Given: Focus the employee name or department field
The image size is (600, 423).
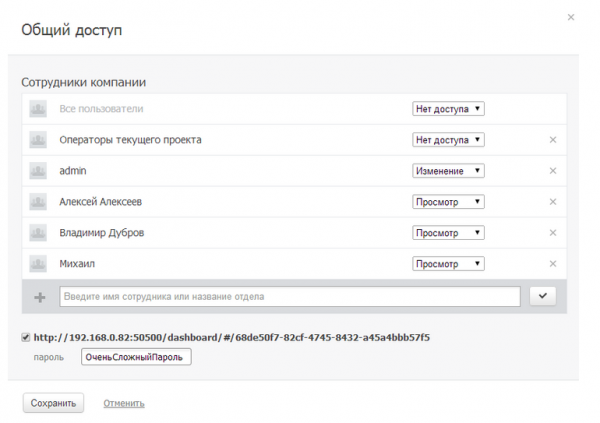Looking at the screenshot, I should click(x=290, y=296).
